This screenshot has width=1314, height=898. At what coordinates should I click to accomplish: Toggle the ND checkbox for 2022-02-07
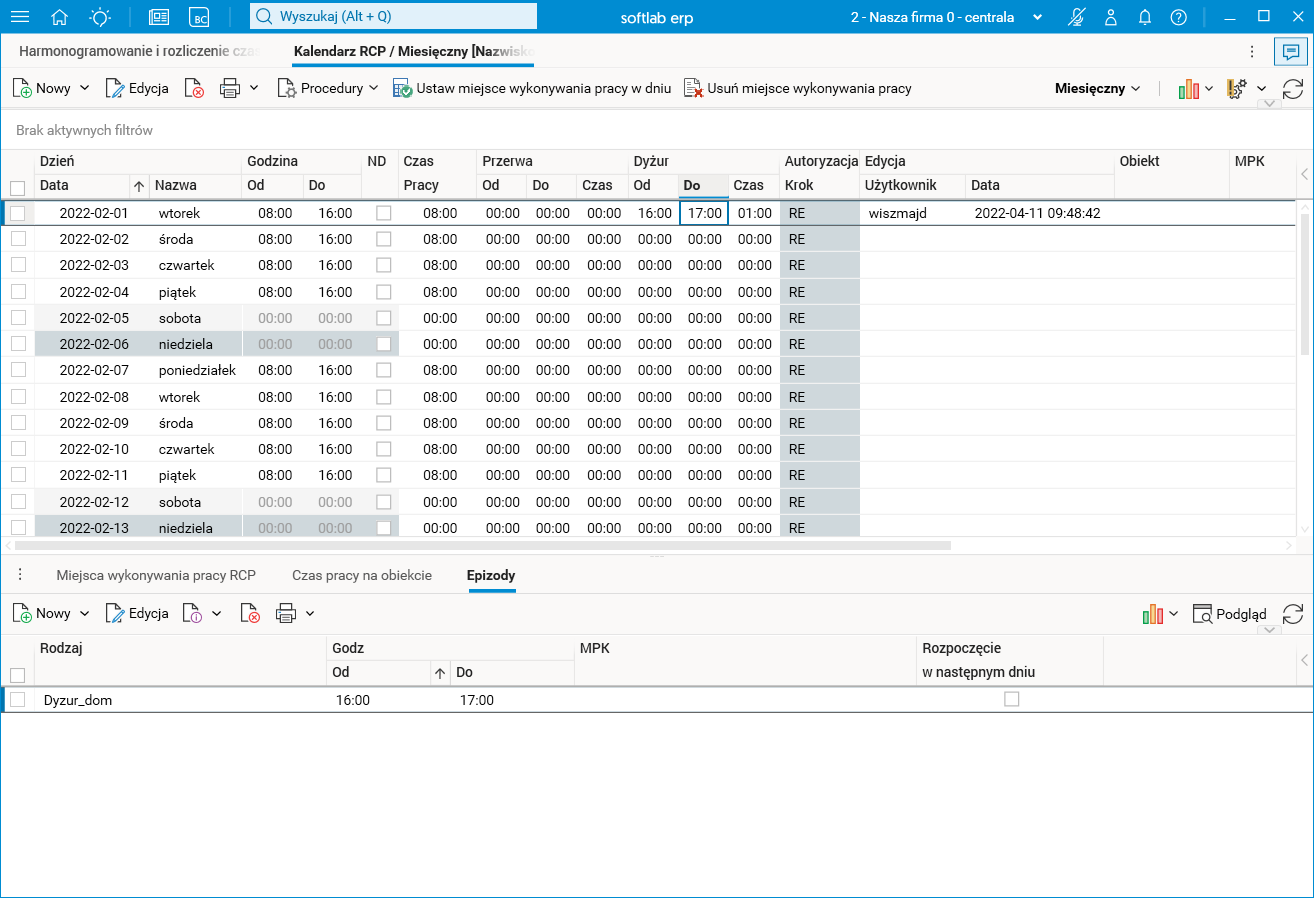pos(384,371)
